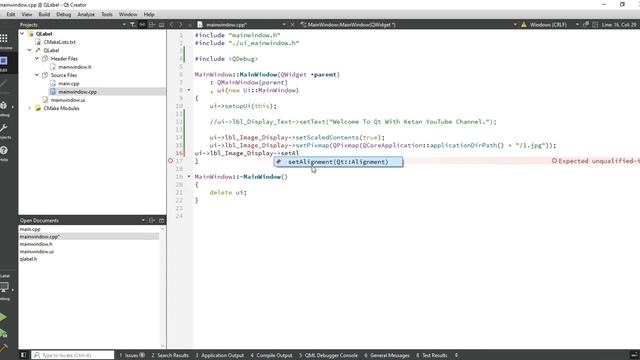
Task: Open the Edit menu
Action: coord(11,14)
